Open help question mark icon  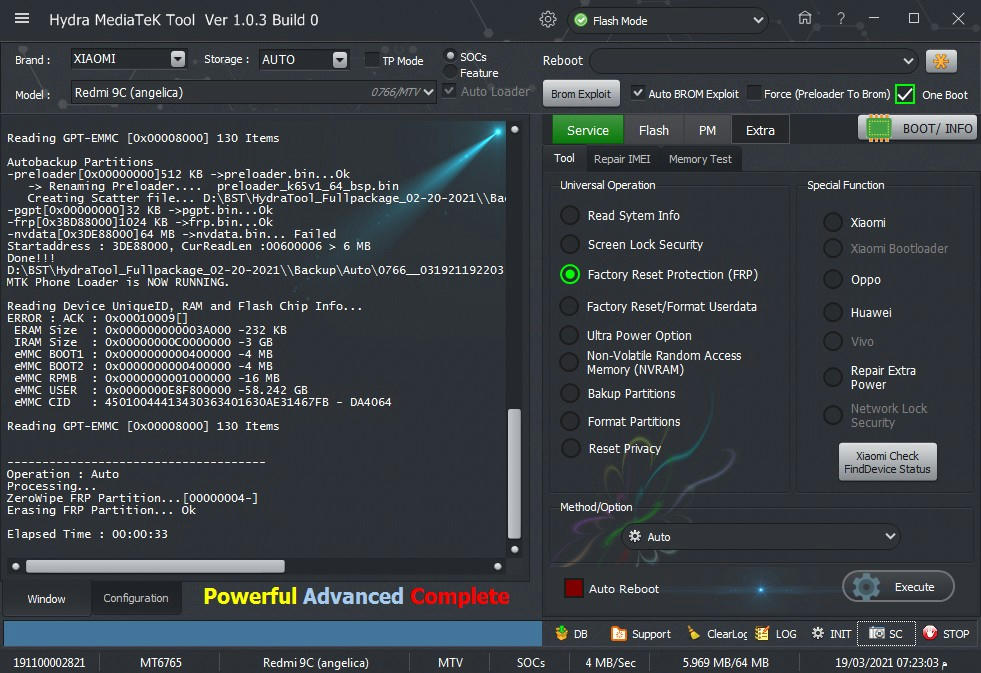tap(841, 19)
